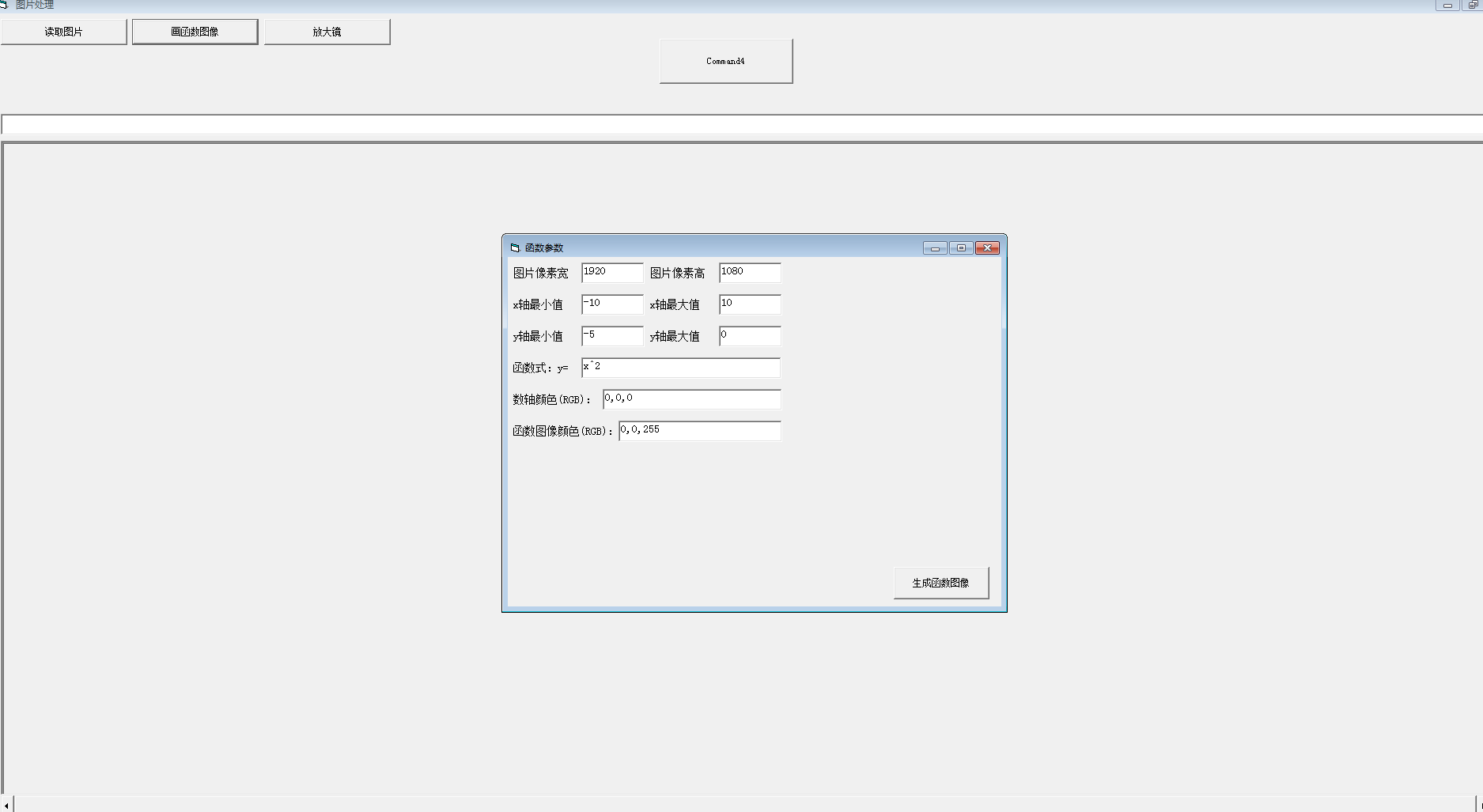Click the y轴最小值 label
This screenshot has width=1483, height=812.
click(x=538, y=336)
